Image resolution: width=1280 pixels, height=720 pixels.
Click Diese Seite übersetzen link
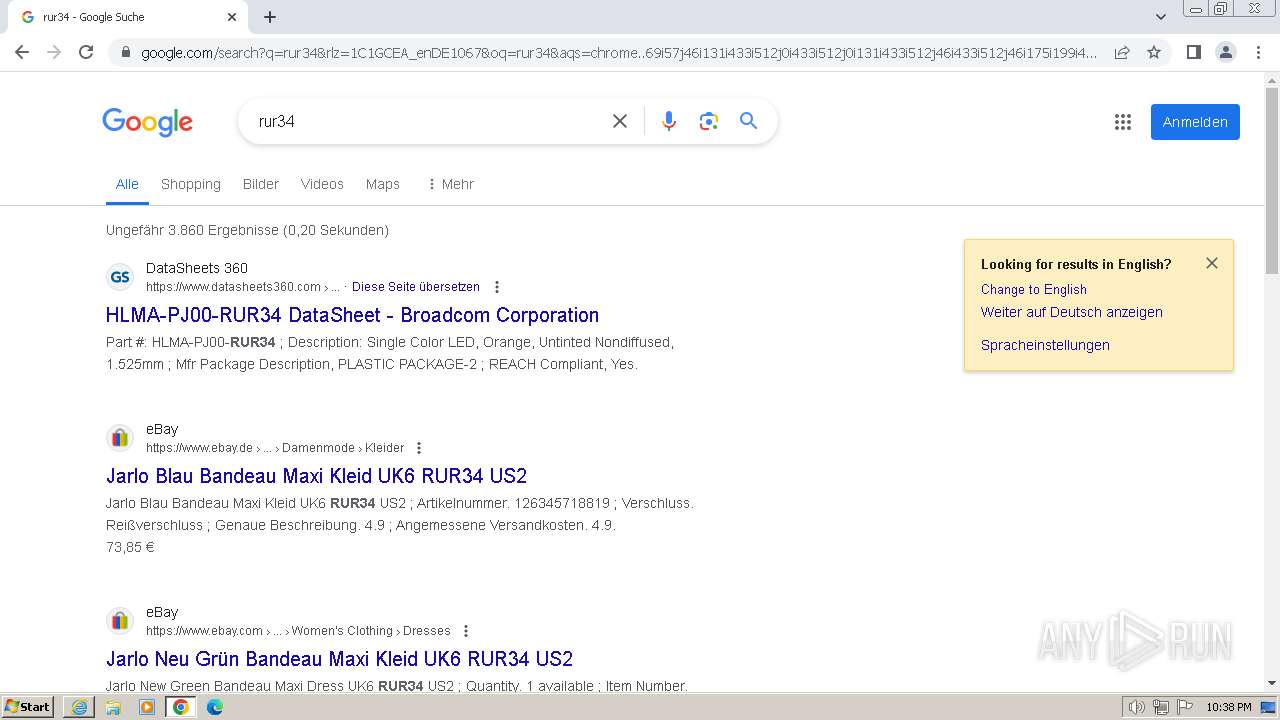coord(416,287)
